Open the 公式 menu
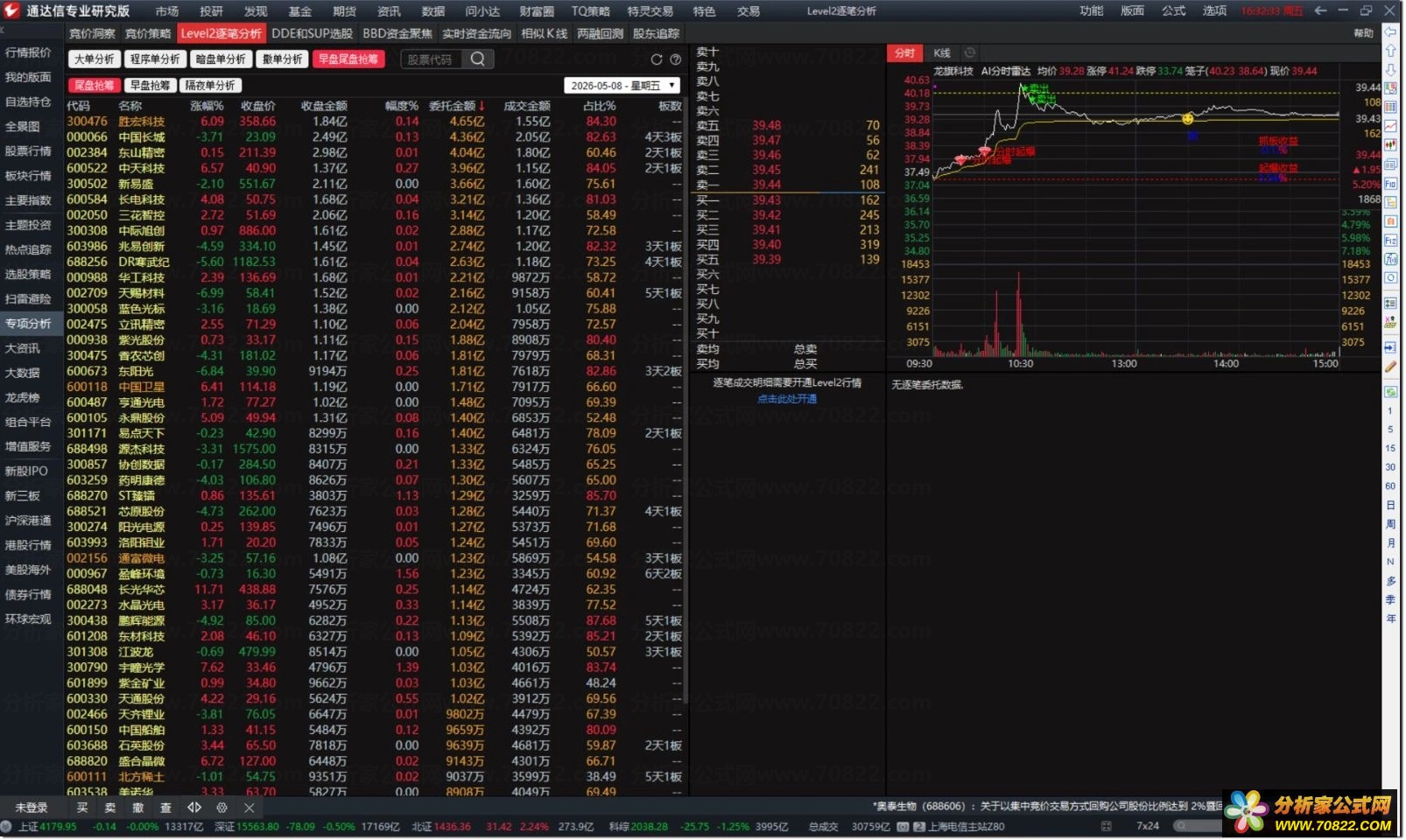The width and height of the screenshot is (1406, 840). (x=1173, y=10)
